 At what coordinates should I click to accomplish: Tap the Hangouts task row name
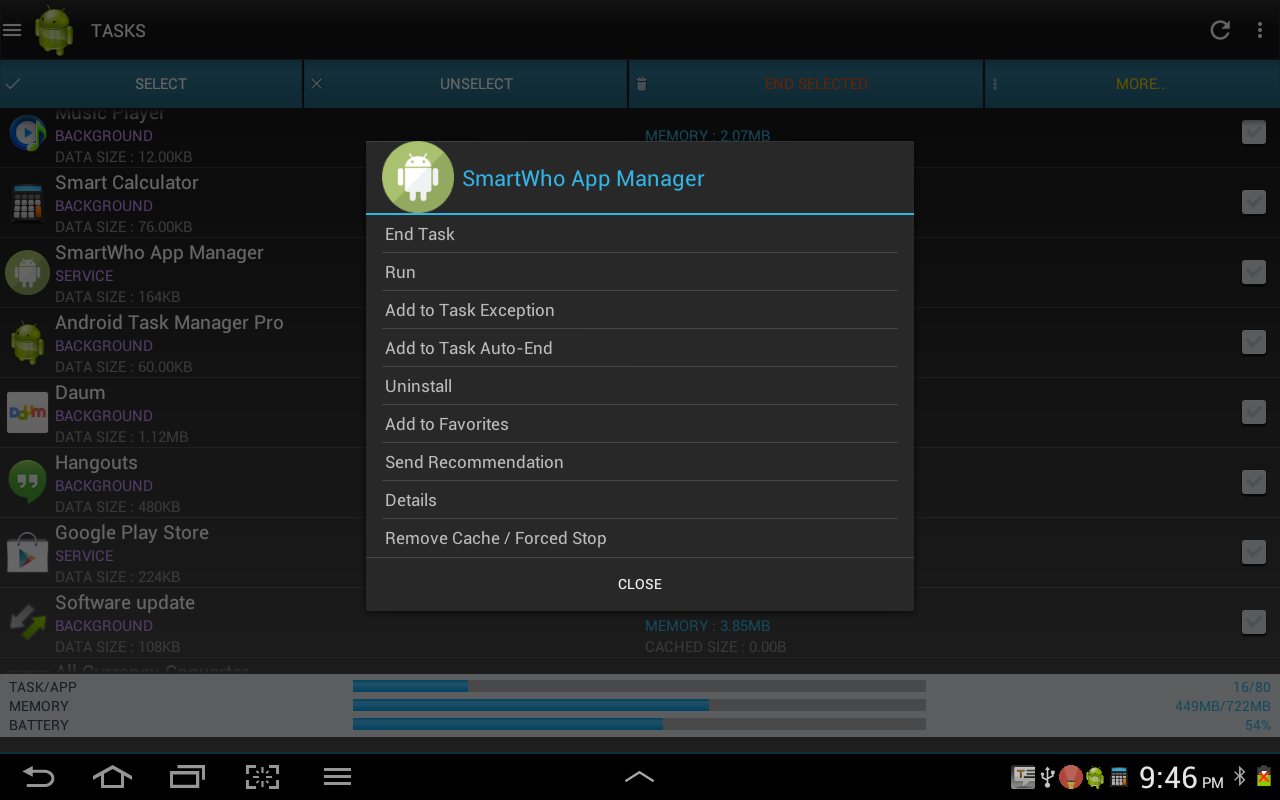pos(96,463)
